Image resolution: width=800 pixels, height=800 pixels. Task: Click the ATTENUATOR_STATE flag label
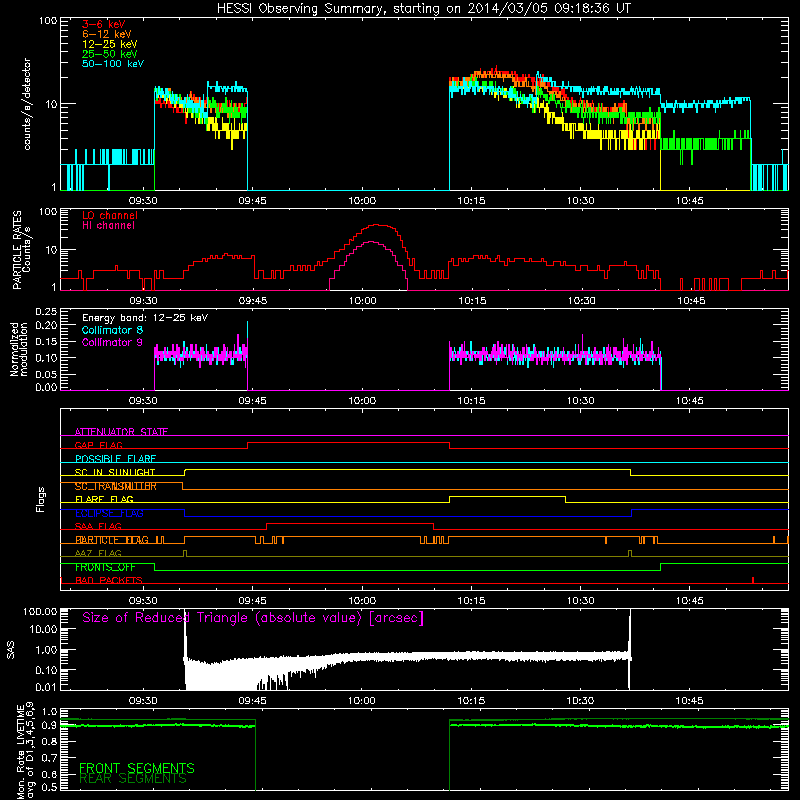[121, 432]
